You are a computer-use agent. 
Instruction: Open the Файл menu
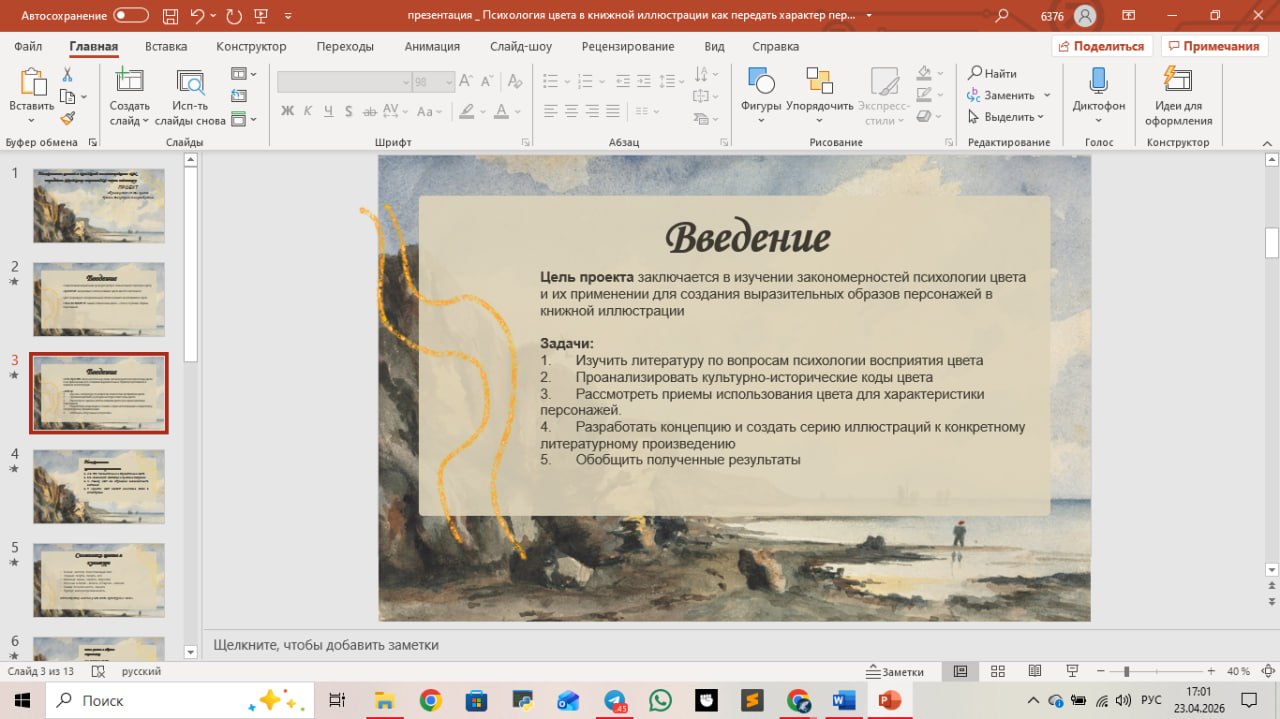(28, 46)
